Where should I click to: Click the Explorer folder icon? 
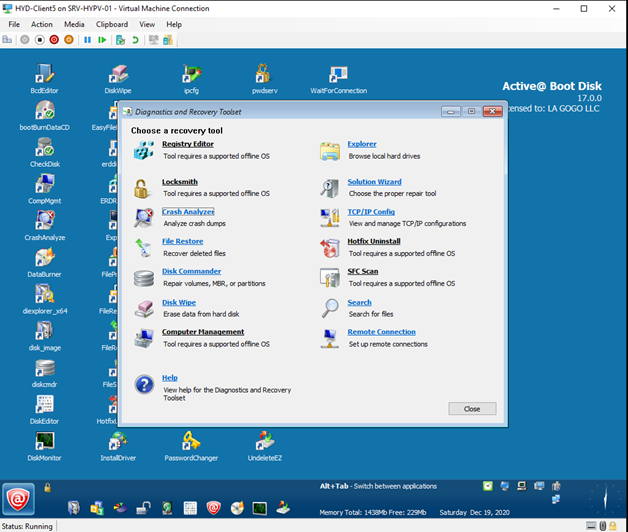(x=330, y=151)
